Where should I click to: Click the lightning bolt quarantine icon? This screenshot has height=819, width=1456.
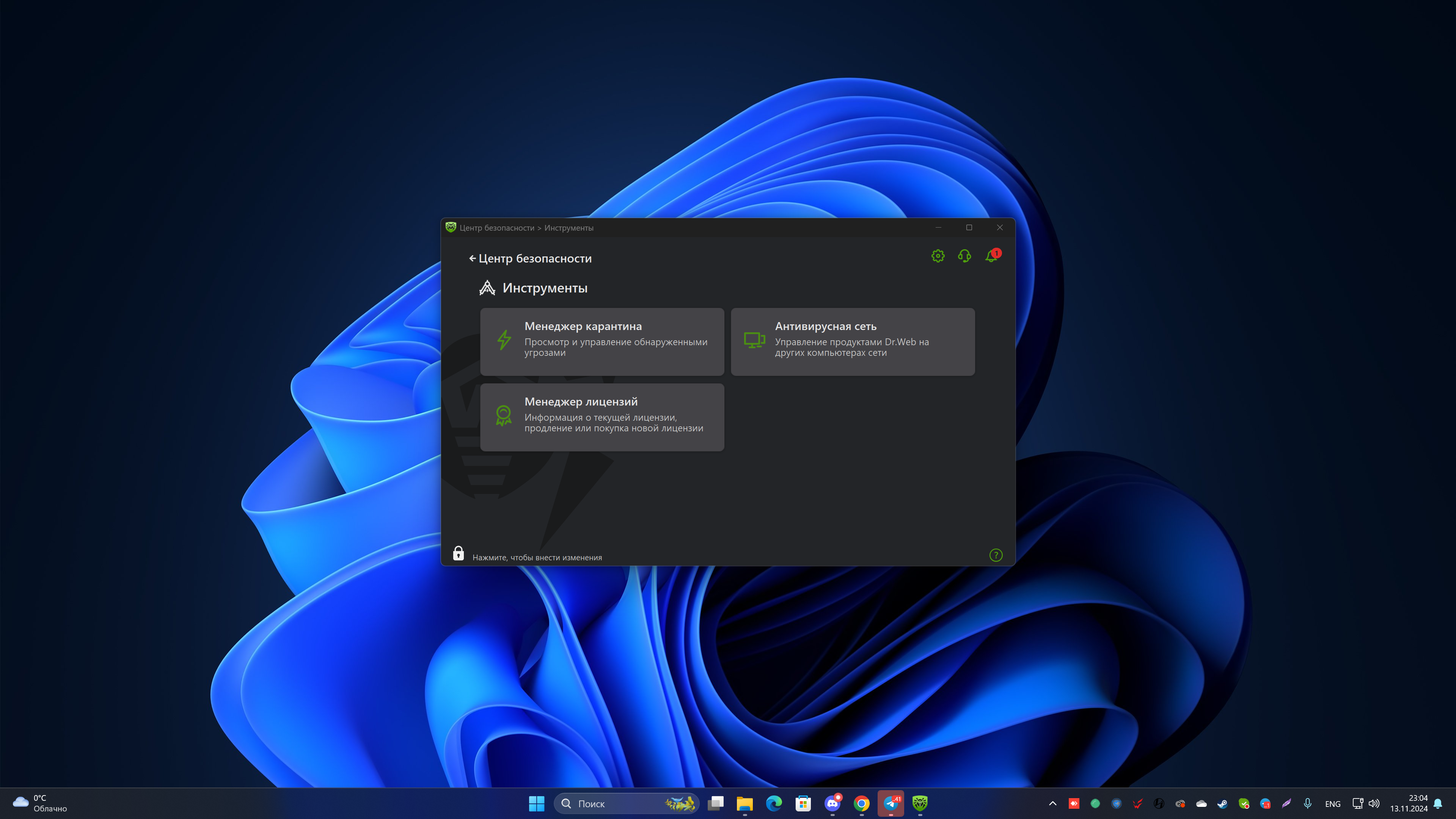(x=504, y=340)
